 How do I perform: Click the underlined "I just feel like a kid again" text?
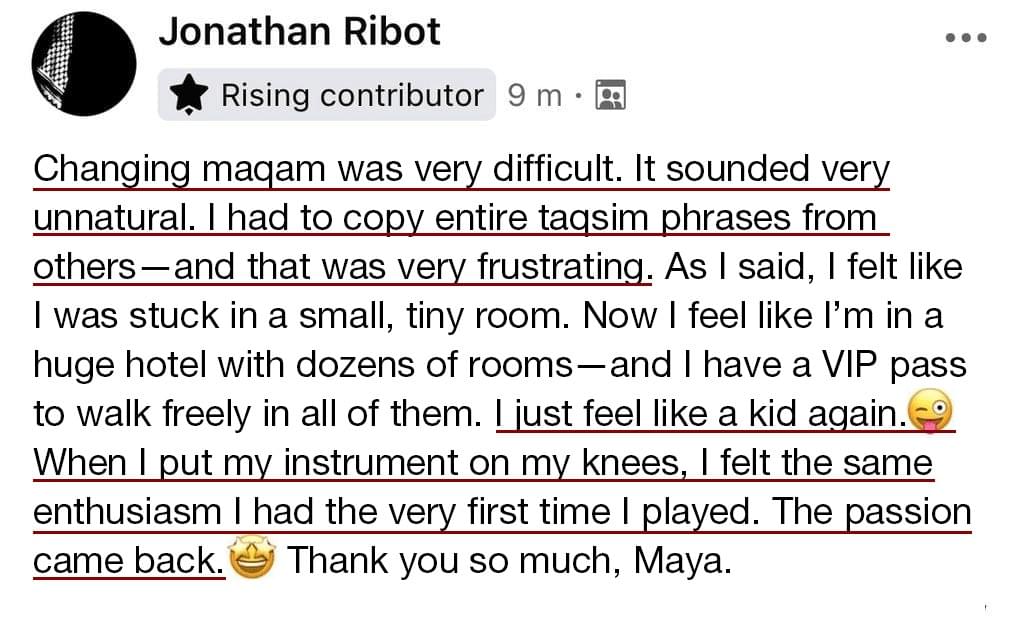[x=700, y=414]
